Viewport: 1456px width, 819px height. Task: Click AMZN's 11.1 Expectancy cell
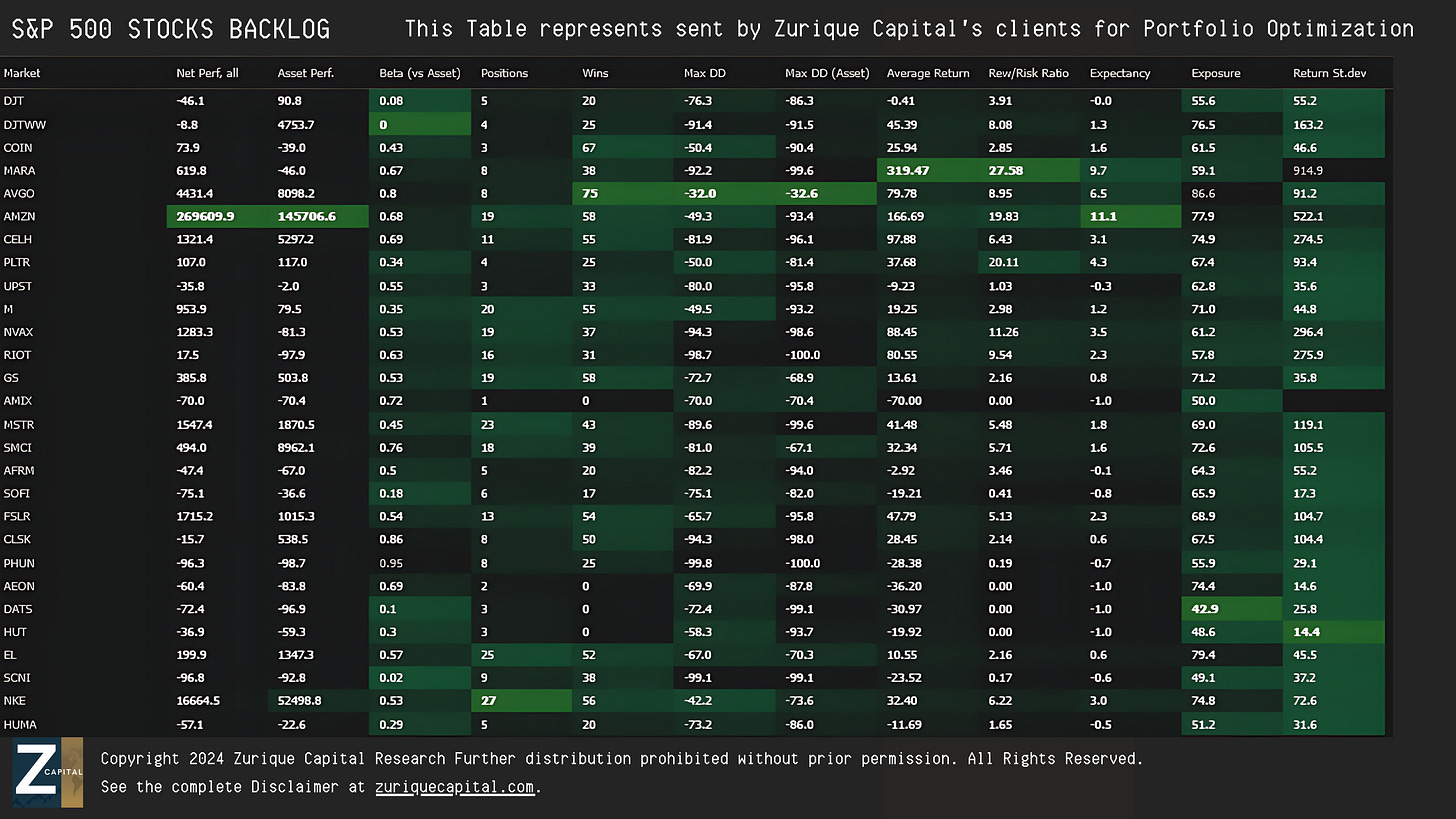[x=1130, y=216]
